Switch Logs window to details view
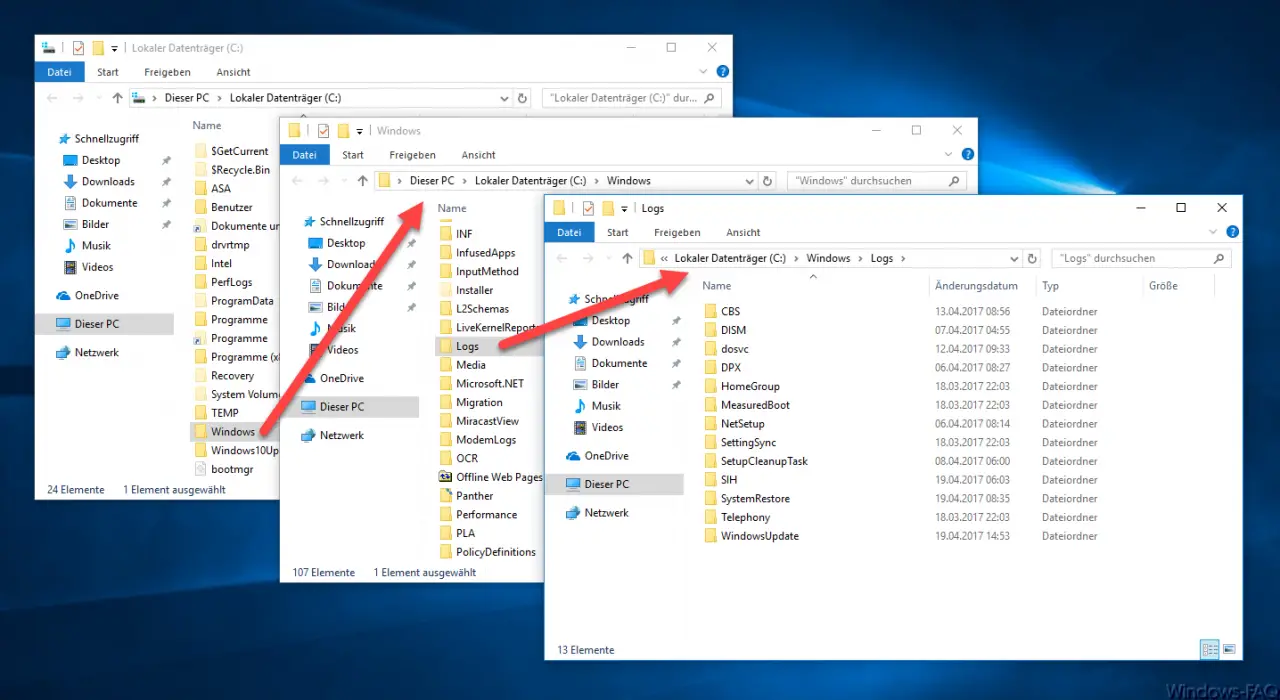The image size is (1280, 700). click(1210, 649)
